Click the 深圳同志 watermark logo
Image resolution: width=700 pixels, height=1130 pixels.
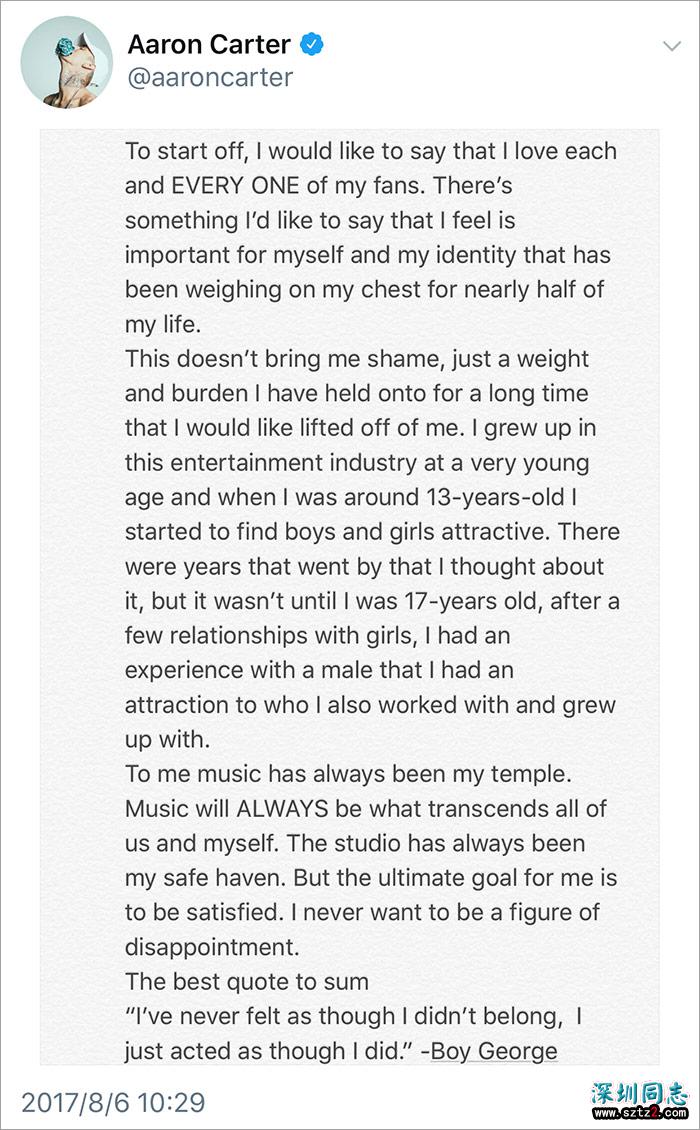coord(640,1092)
